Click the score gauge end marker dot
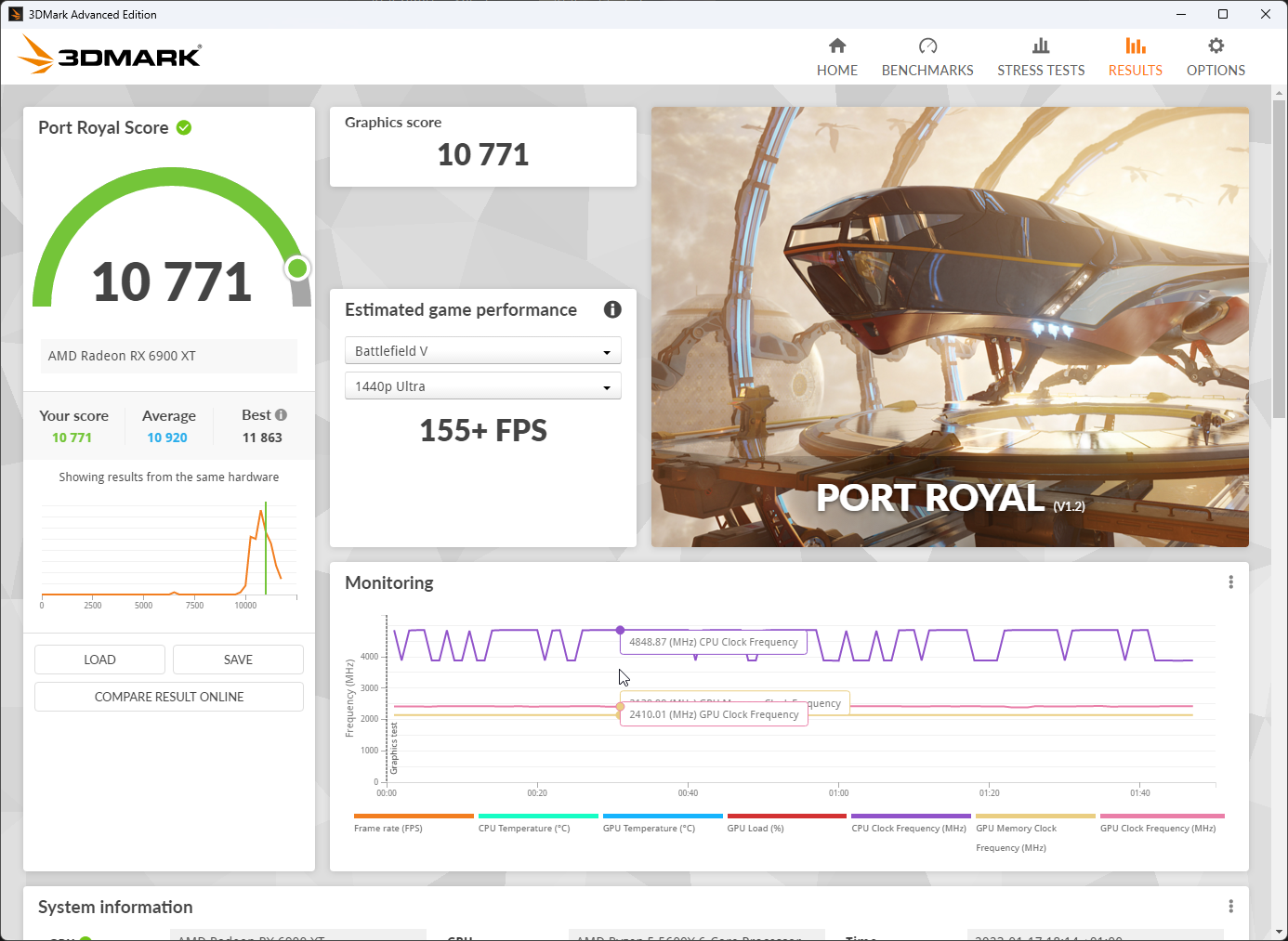Viewport: 1288px width, 941px height. pos(297,268)
